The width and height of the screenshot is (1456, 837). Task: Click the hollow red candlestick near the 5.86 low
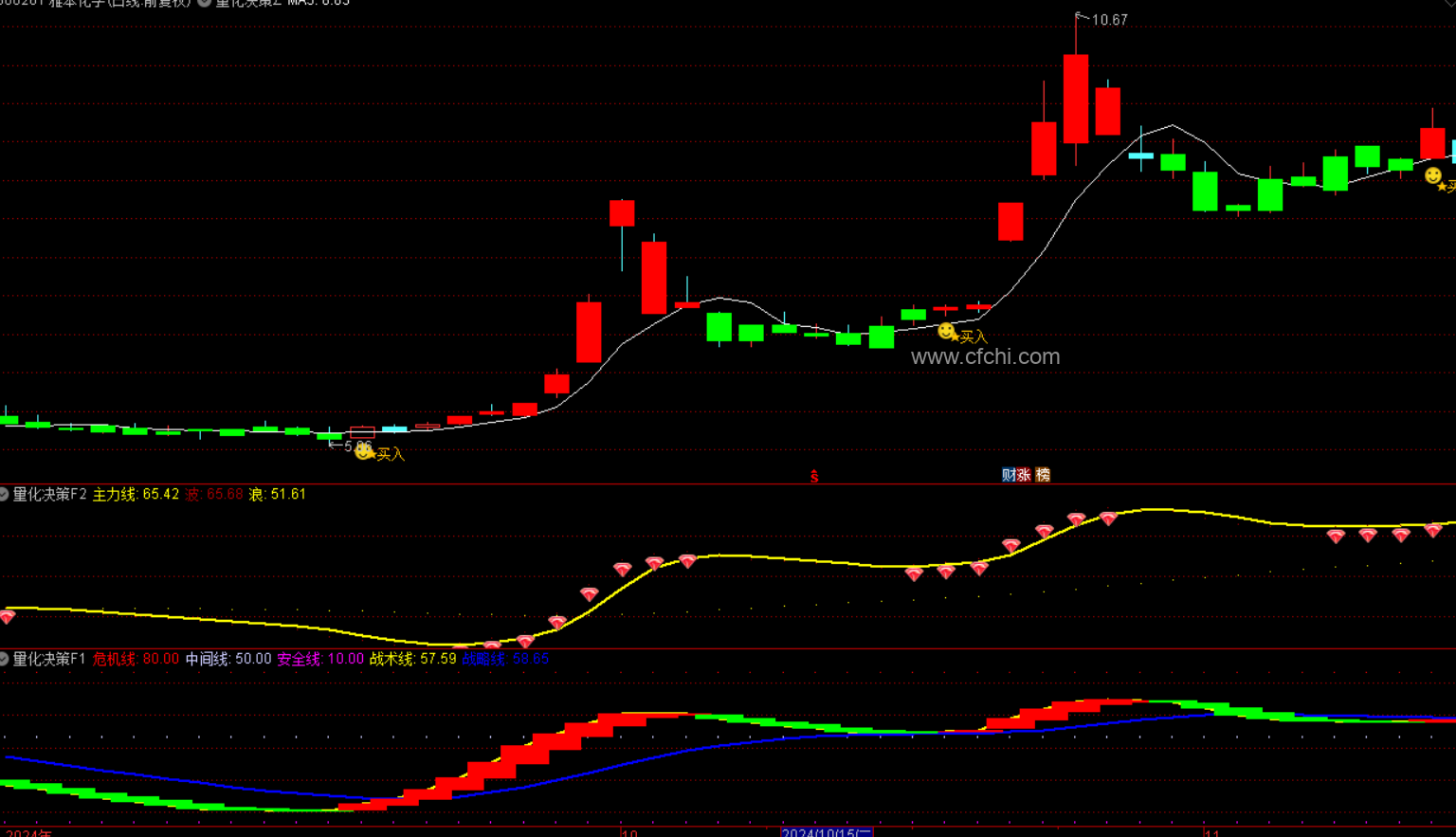tap(362, 432)
